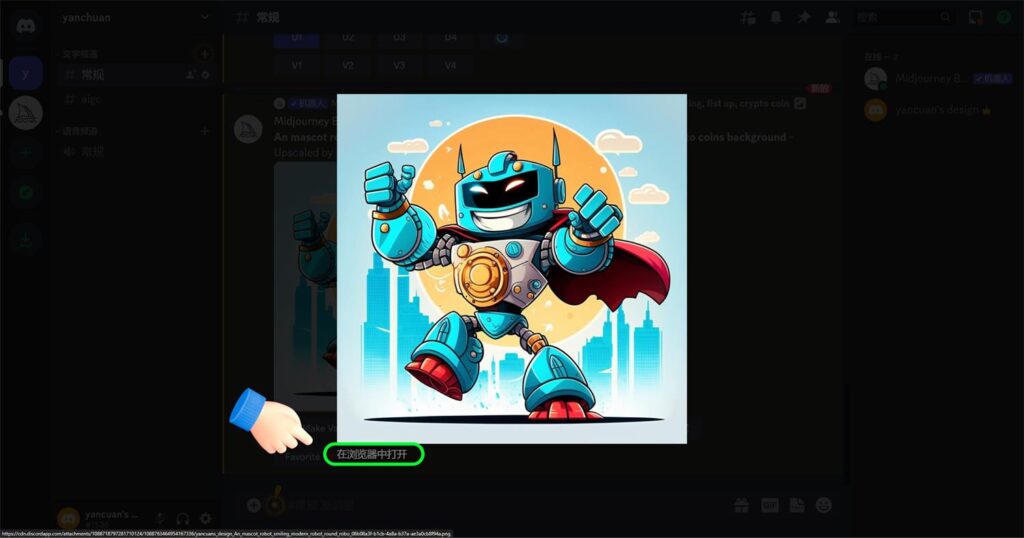This screenshot has height=538, width=1024.
Task: Click the robot mascot image preview
Action: (511, 268)
